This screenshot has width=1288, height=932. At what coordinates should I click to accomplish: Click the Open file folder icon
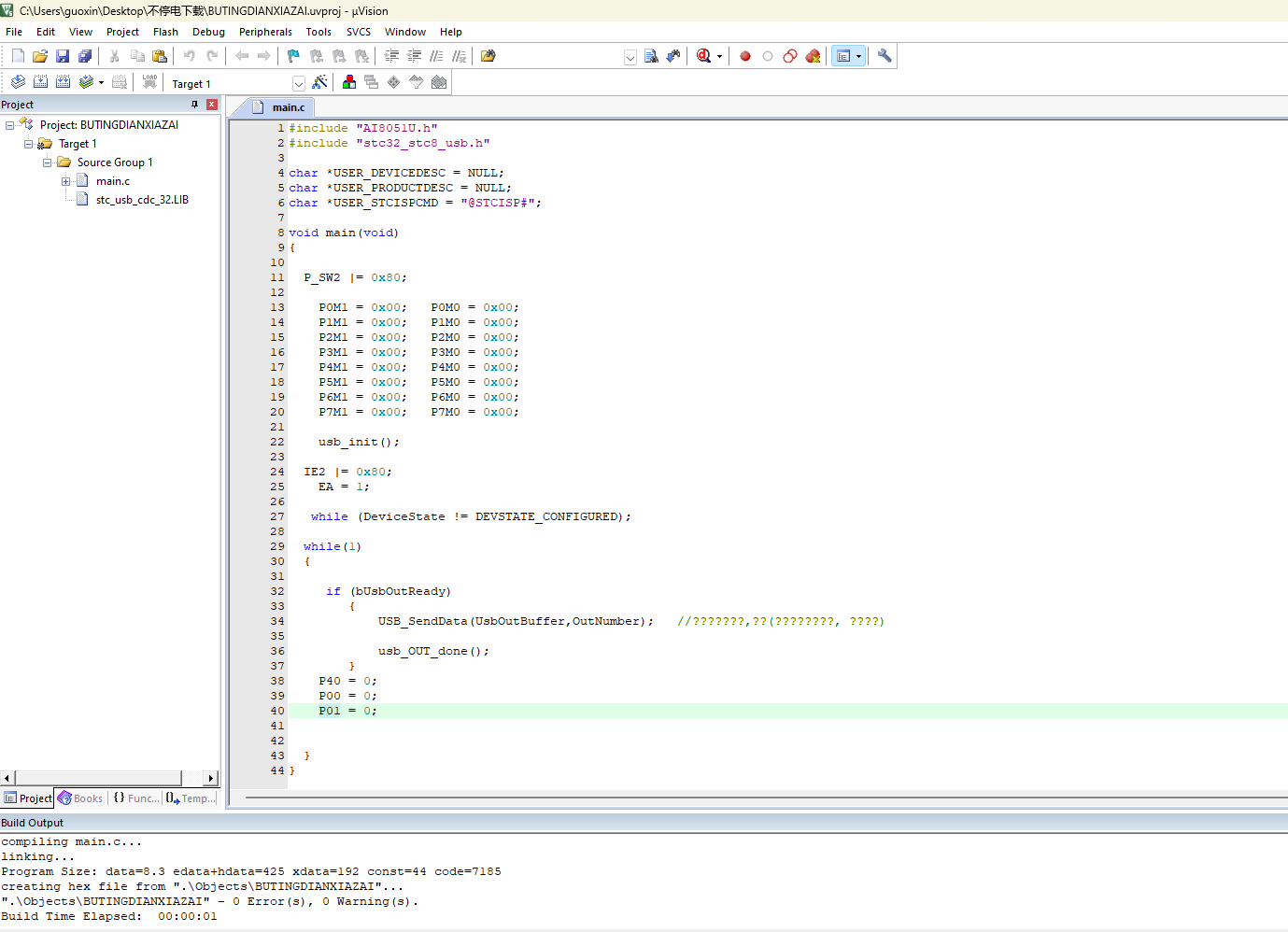pos(40,56)
